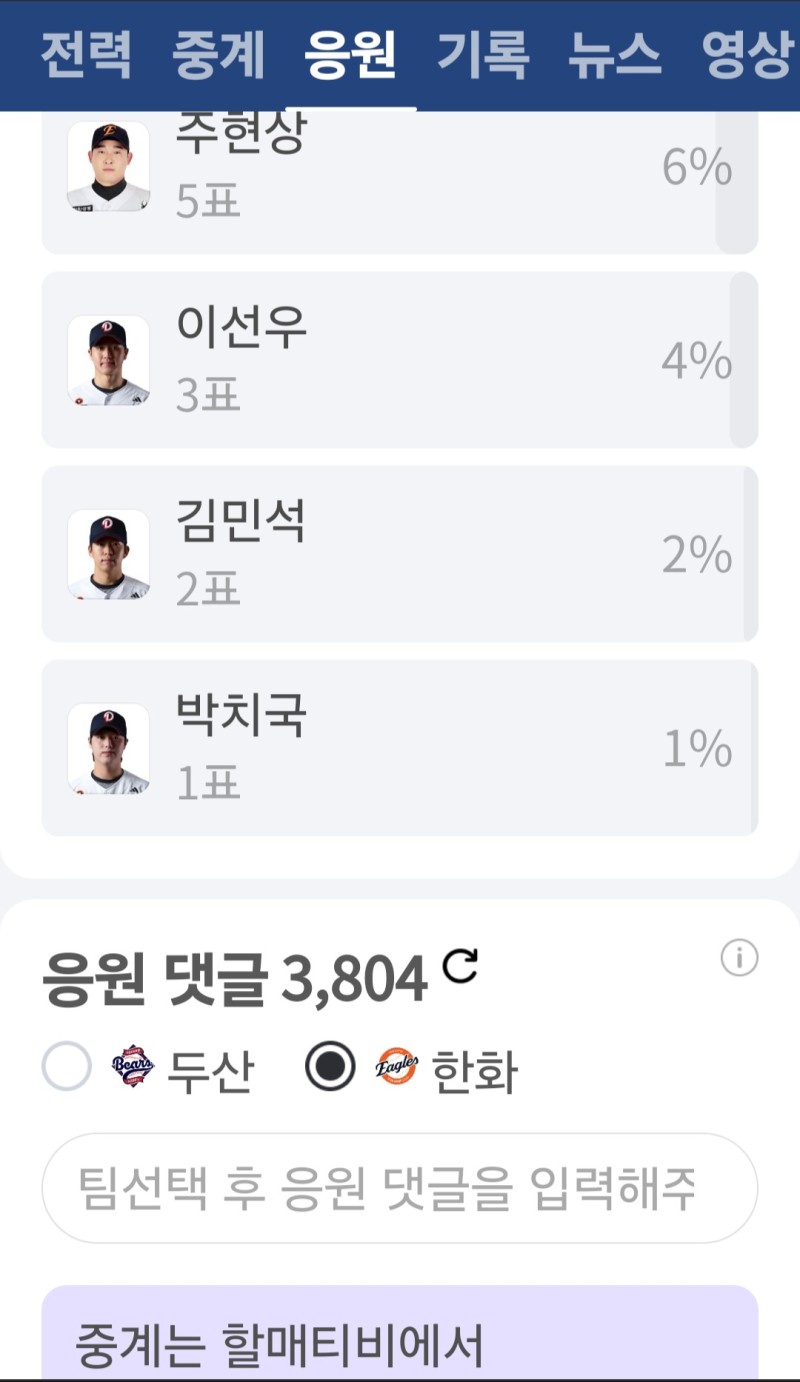Viewport: 800px width, 1382px height.
Task: Select the 한화 radio button
Action: pyautogui.click(x=330, y=1067)
